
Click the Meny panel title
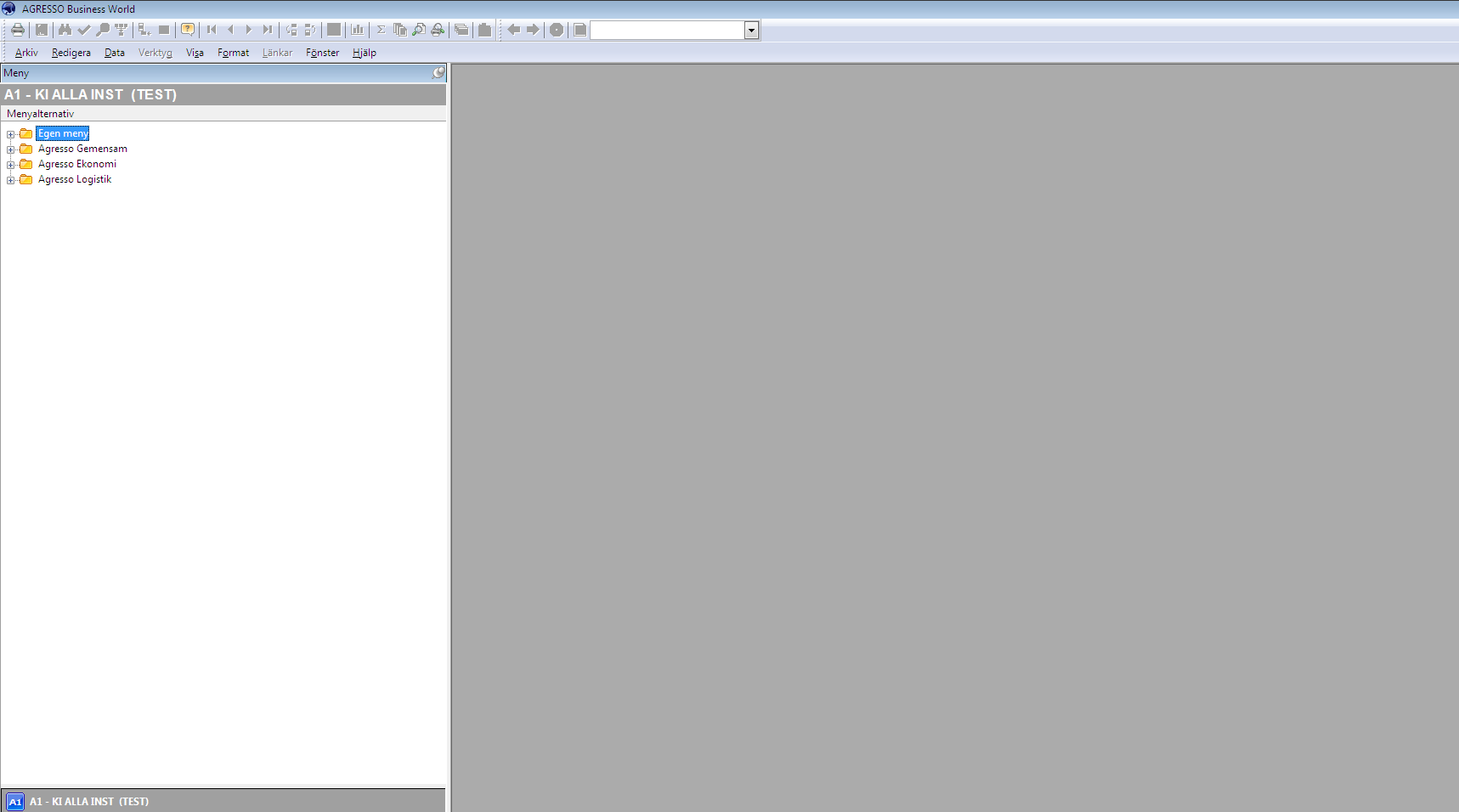(x=16, y=73)
